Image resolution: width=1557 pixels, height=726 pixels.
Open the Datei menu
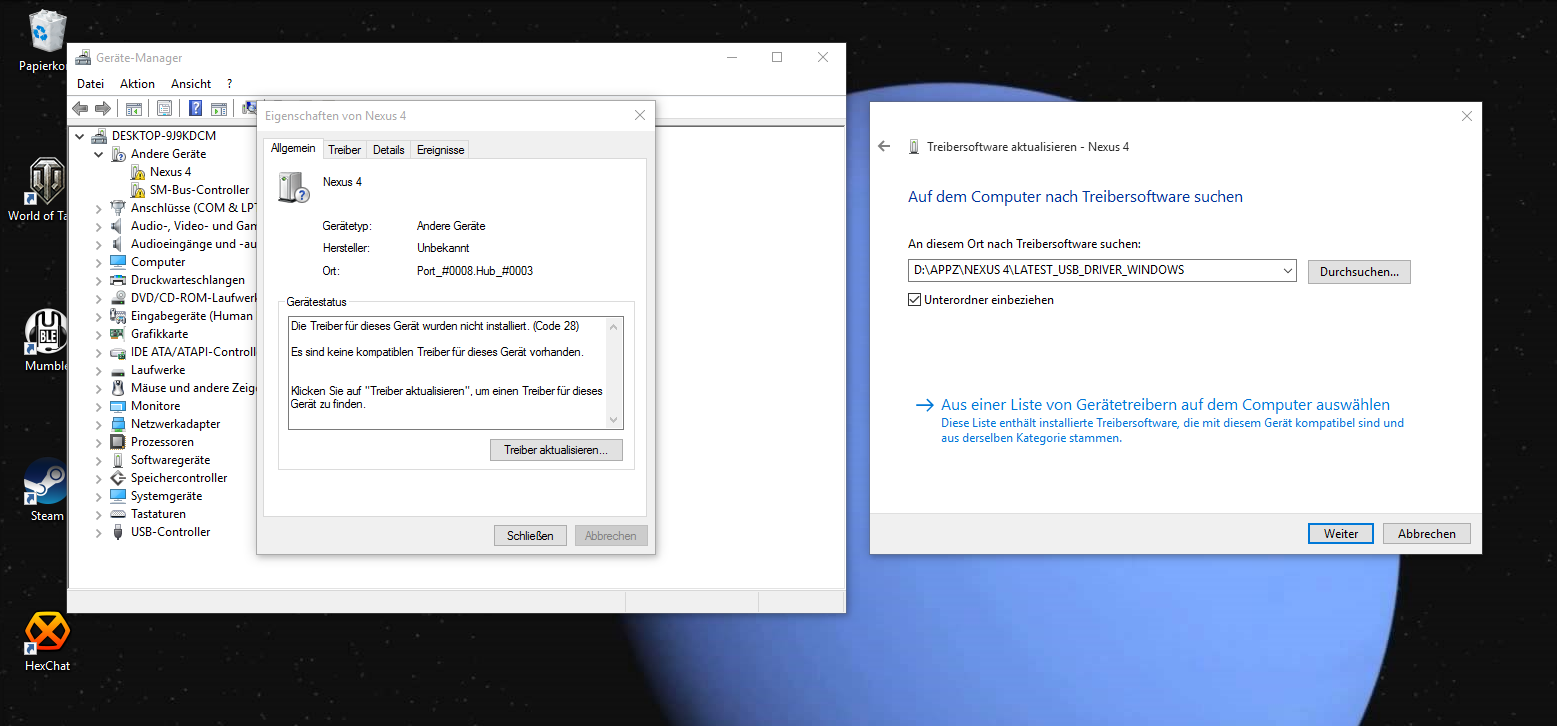pyautogui.click(x=90, y=84)
